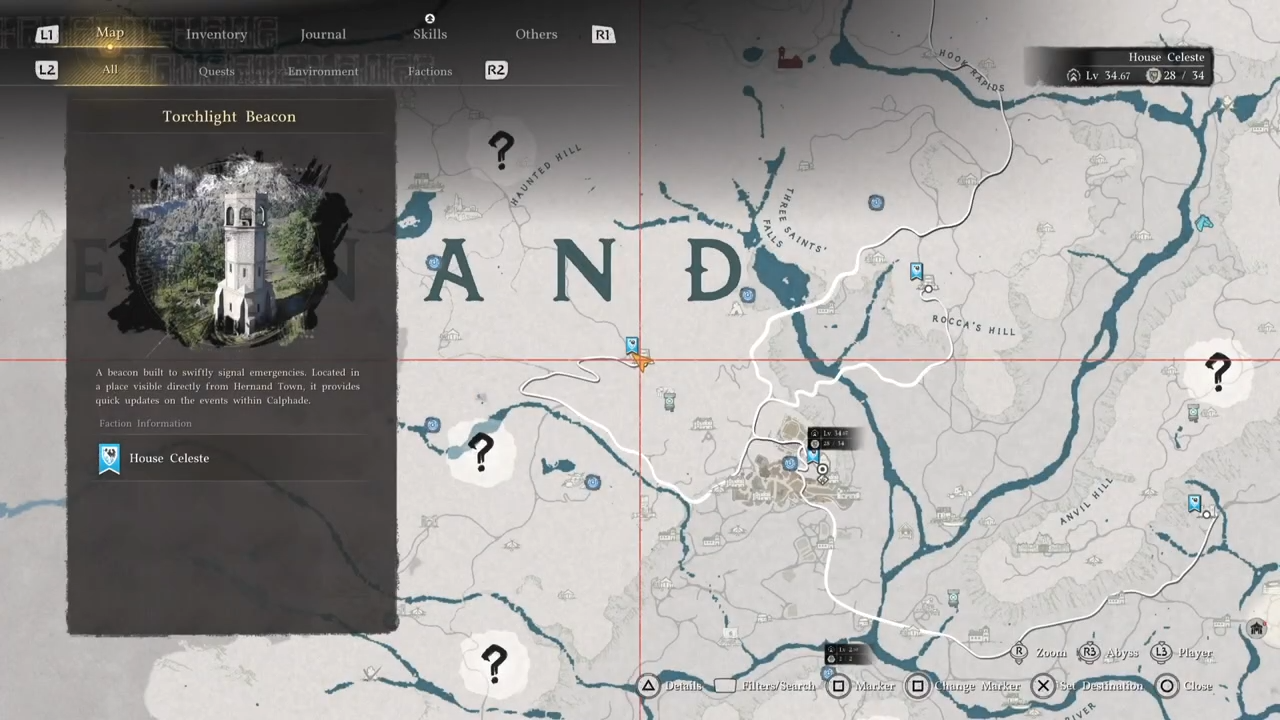Viewport: 1280px width, 720px height.
Task: Click the white waypoint circle near Anvil Hill banner
Action: (x=1207, y=515)
